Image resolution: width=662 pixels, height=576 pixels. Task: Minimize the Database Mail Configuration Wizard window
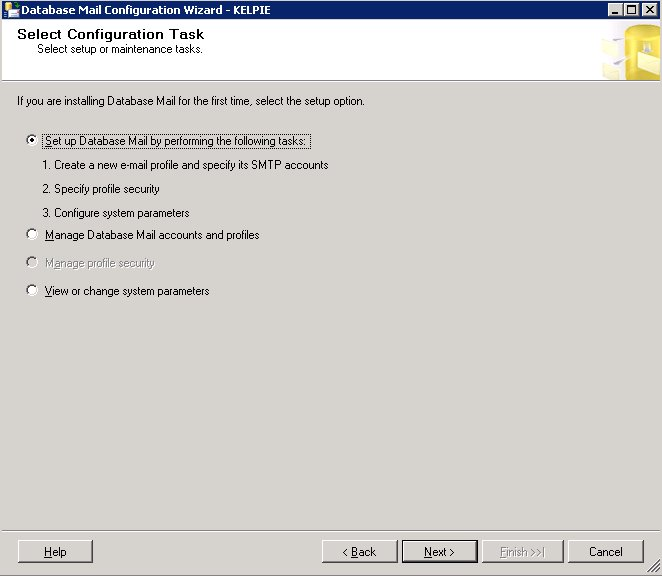615,9
